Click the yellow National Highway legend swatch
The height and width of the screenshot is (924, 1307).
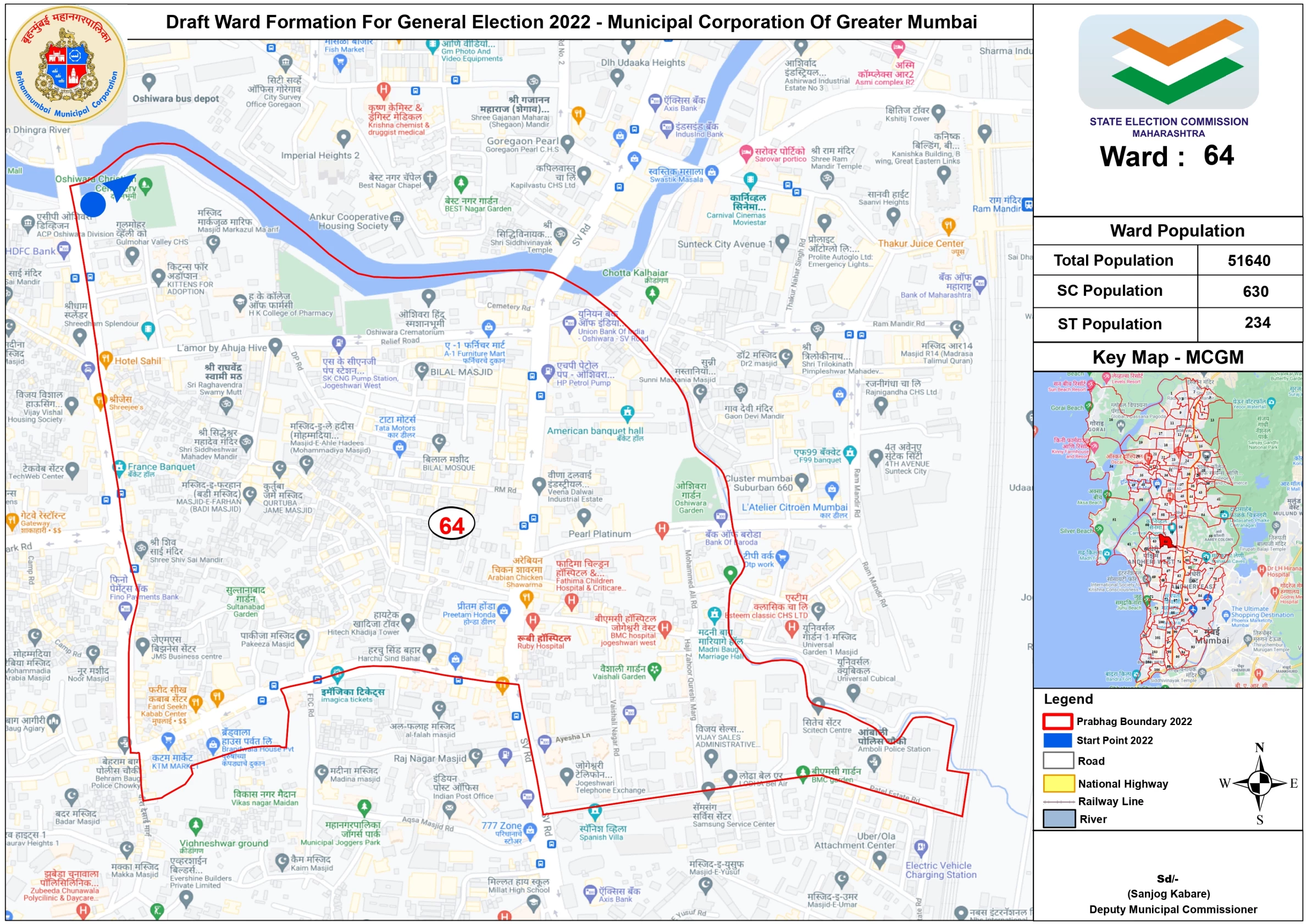pyautogui.click(x=1058, y=784)
